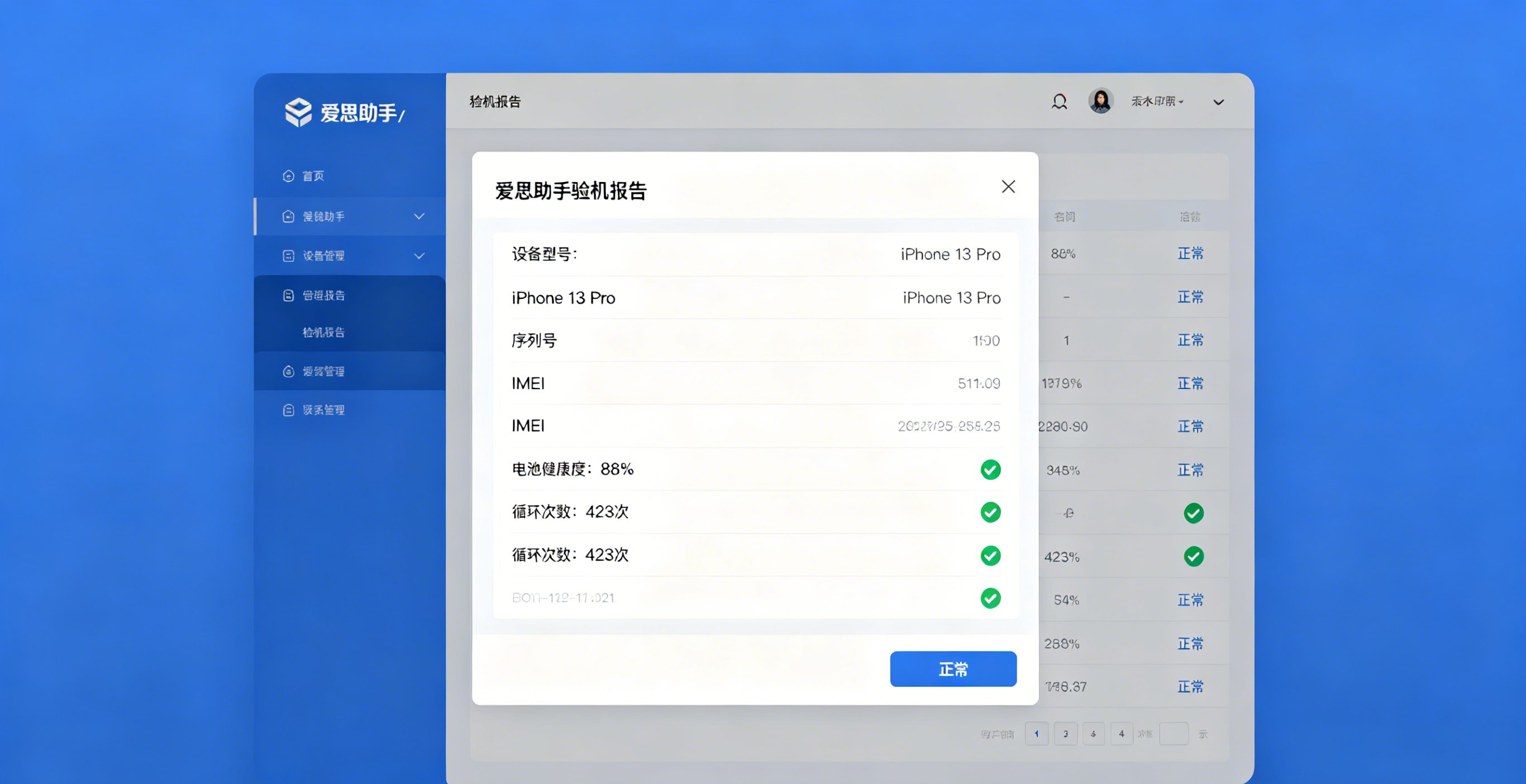Screen dimensions: 1526x784
Task: Click green check icon above 423% row
Action: 1194,513
